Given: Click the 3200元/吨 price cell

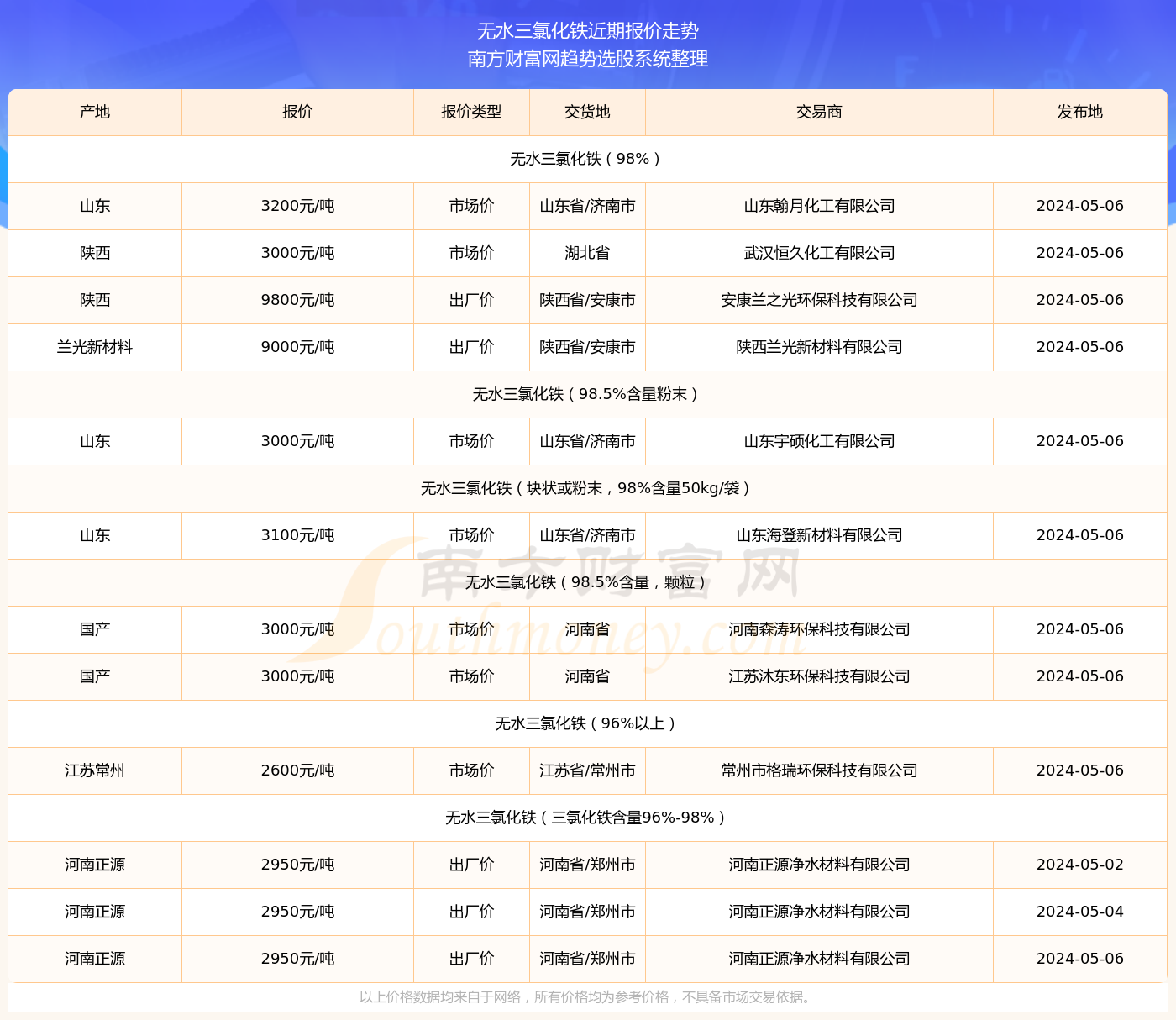Looking at the screenshot, I should click(x=297, y=206).
